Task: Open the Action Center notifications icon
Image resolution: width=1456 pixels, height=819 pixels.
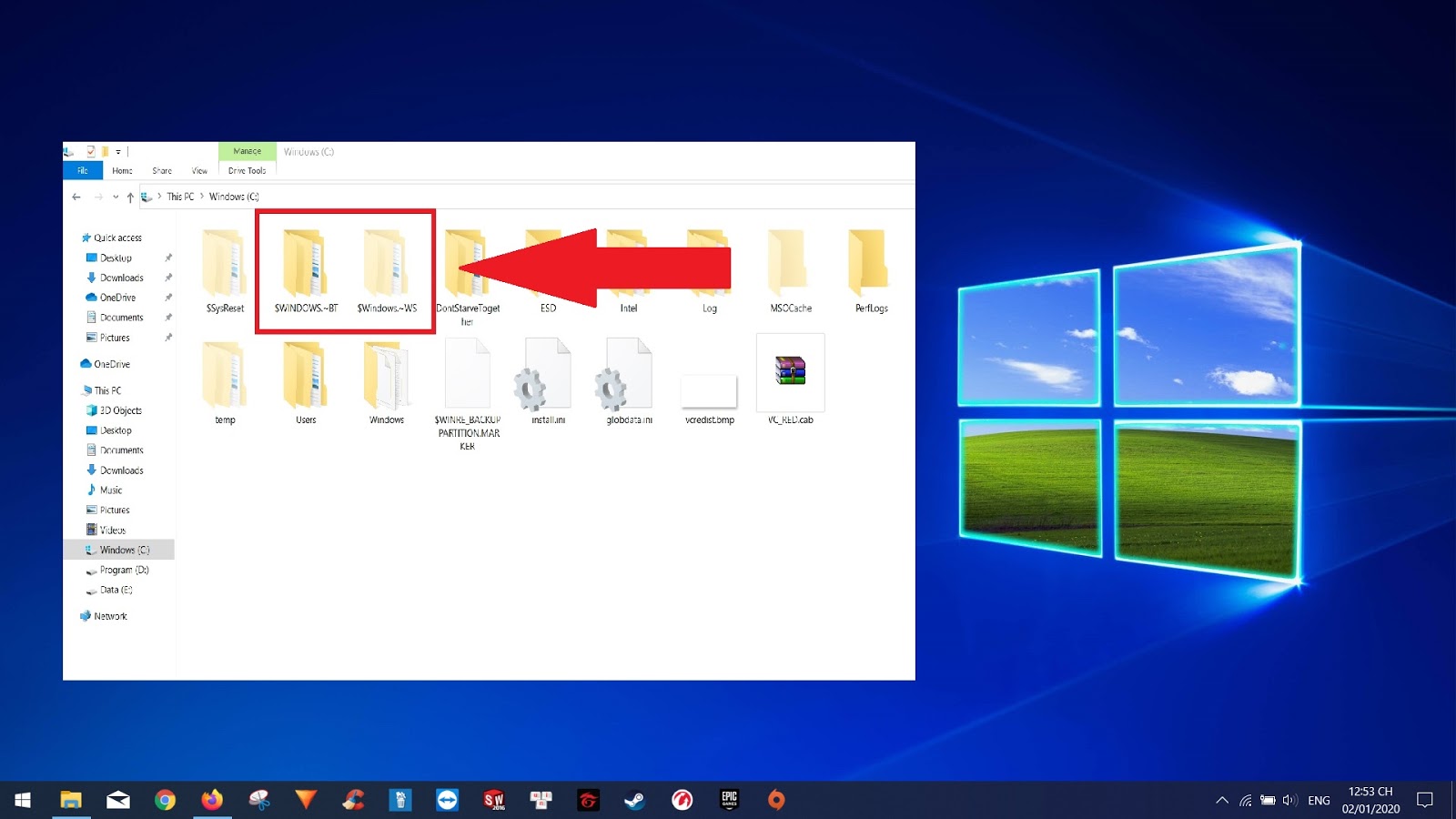Action: 1425,800
